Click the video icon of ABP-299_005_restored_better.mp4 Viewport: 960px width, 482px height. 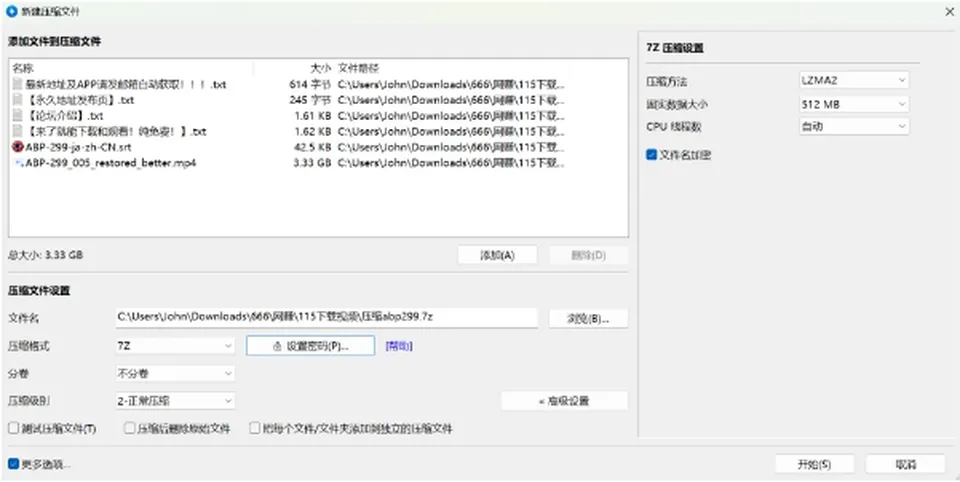click(x=18, y=163)
